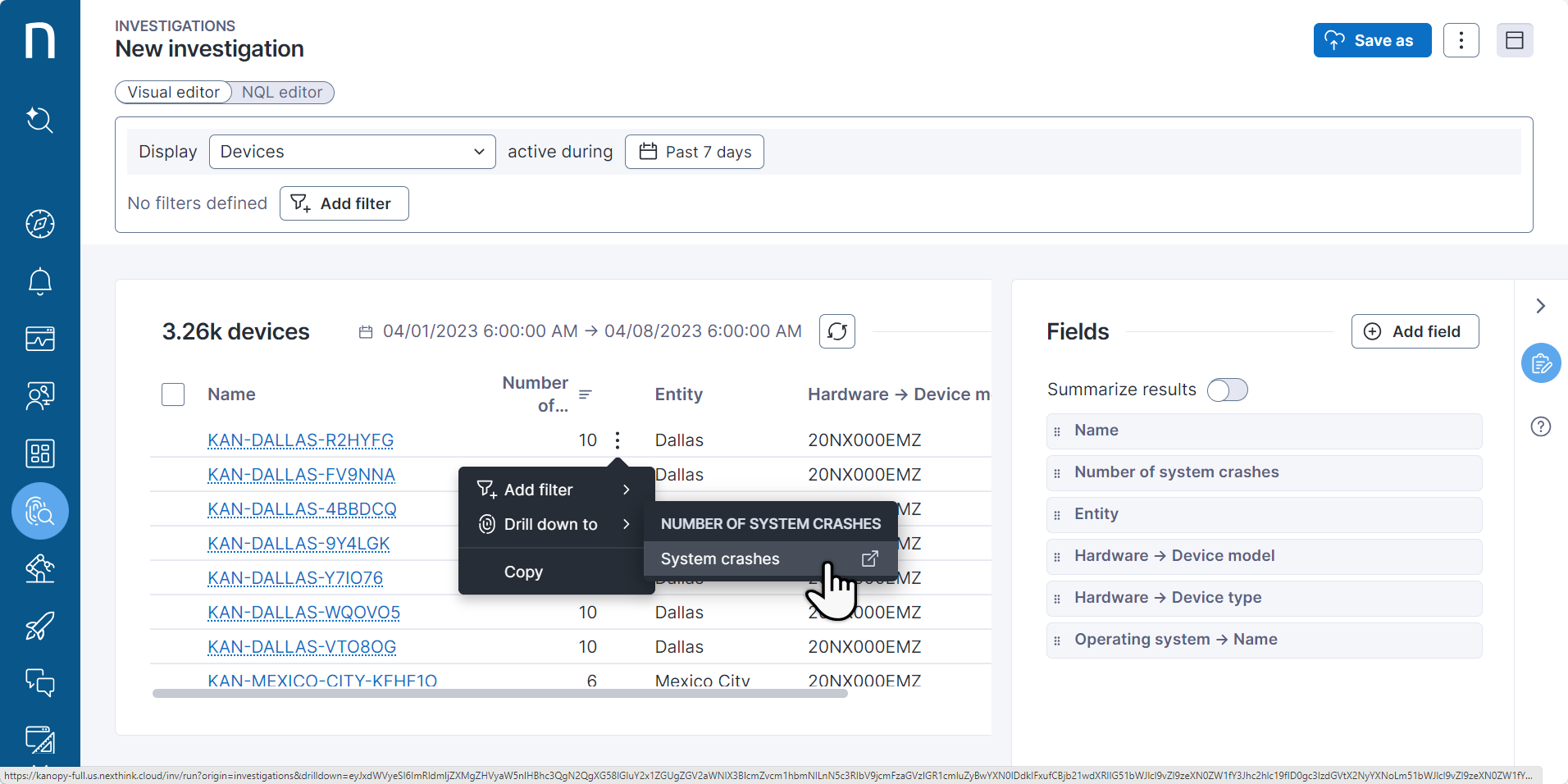Open the help question mark icon

[x=1540, y=426]
